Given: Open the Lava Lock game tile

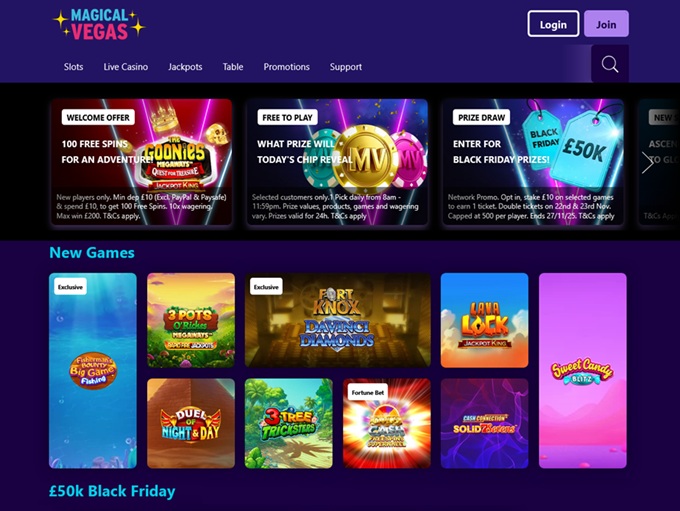Looking at the screenshot, I should 484,320.
